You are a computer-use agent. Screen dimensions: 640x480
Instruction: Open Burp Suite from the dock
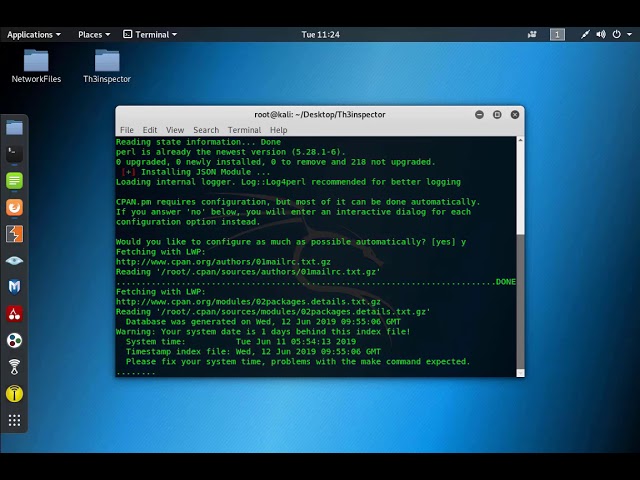[x=14, y=234]
